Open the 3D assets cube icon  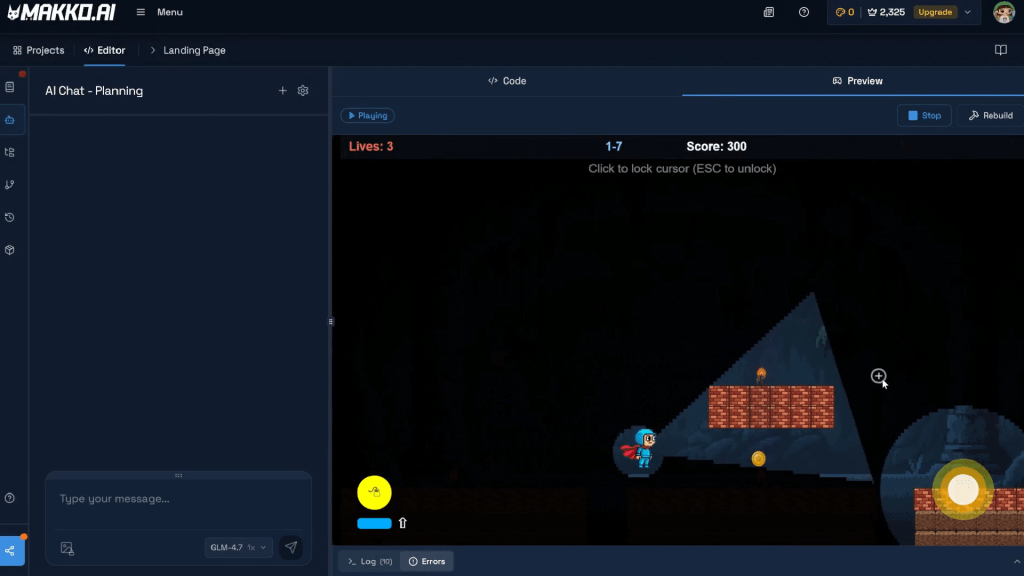click(x=10, y=250)
